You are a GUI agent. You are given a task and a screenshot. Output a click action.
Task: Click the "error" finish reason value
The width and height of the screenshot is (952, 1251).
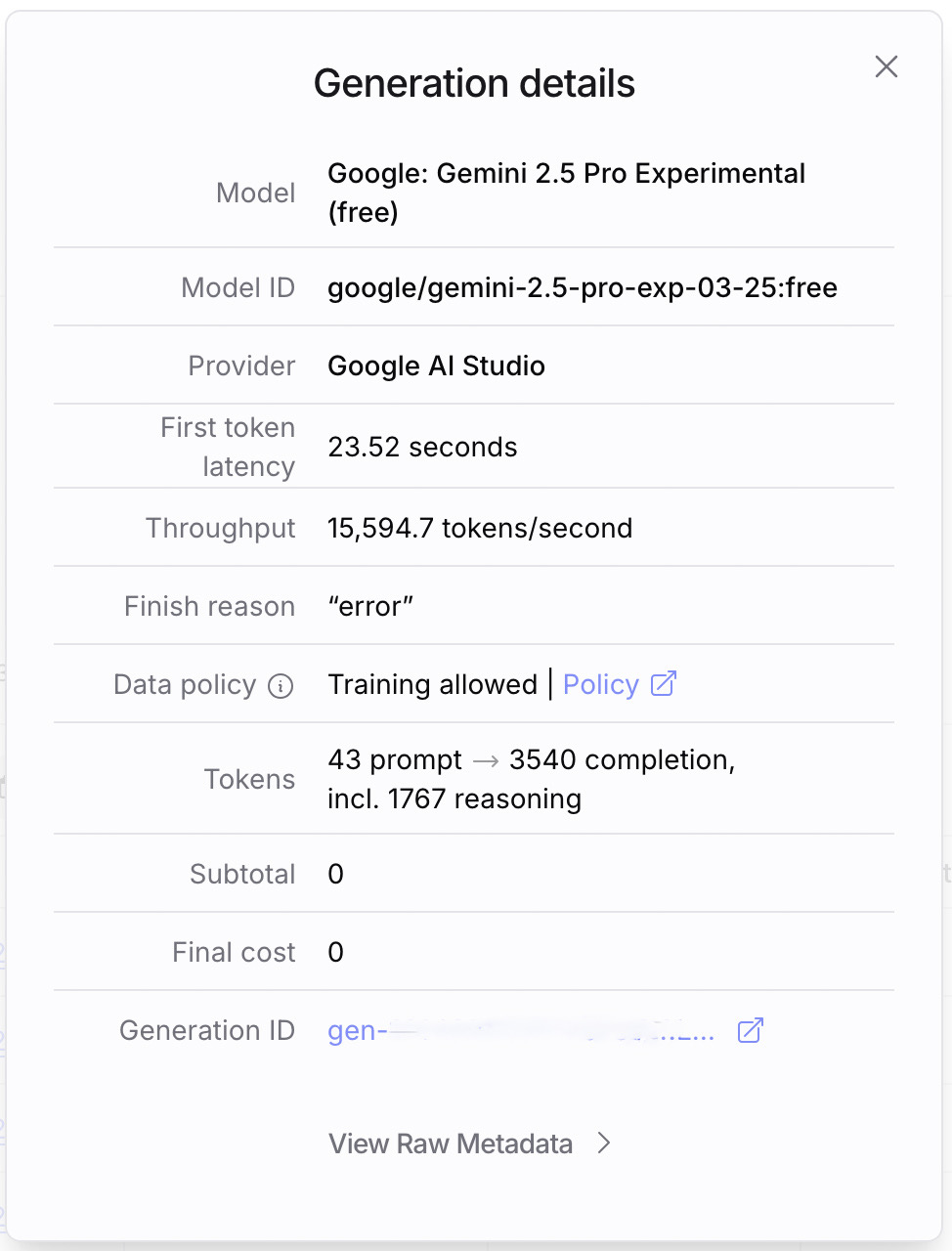(x=370, y=606)
